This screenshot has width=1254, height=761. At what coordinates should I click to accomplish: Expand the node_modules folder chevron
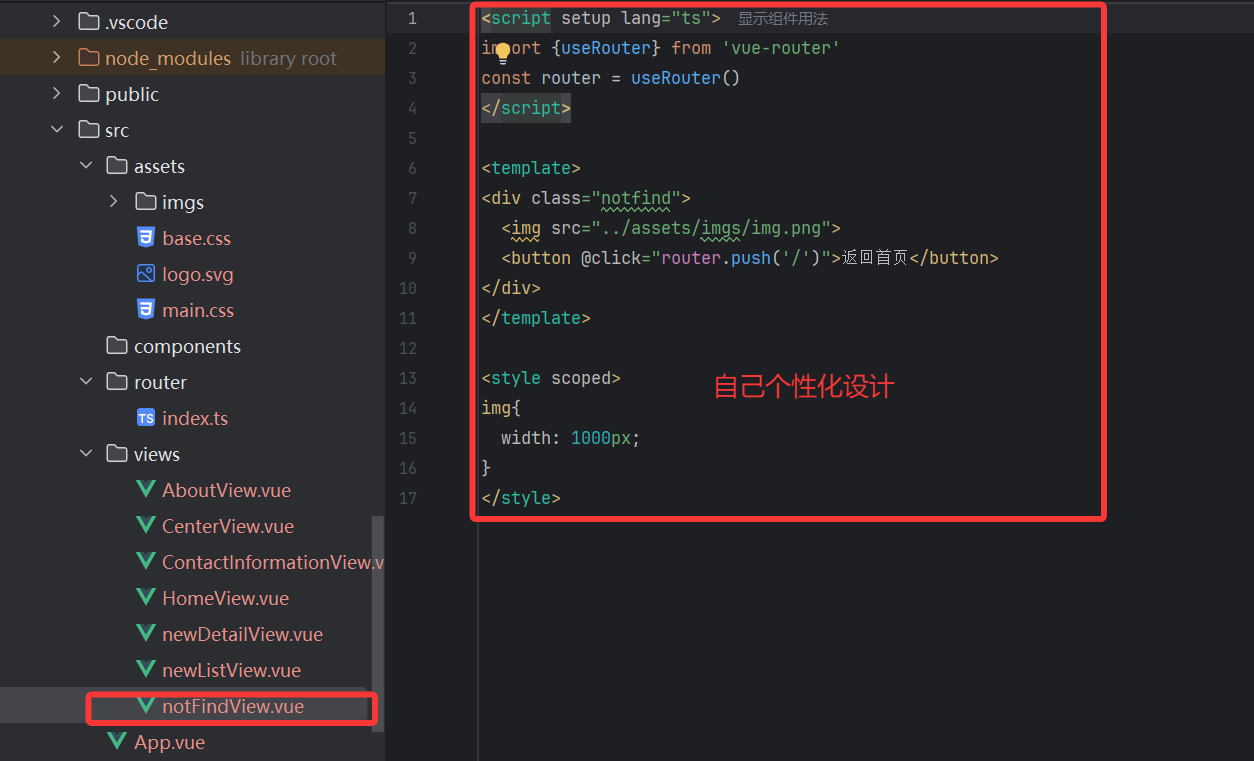tap(57, 58)
